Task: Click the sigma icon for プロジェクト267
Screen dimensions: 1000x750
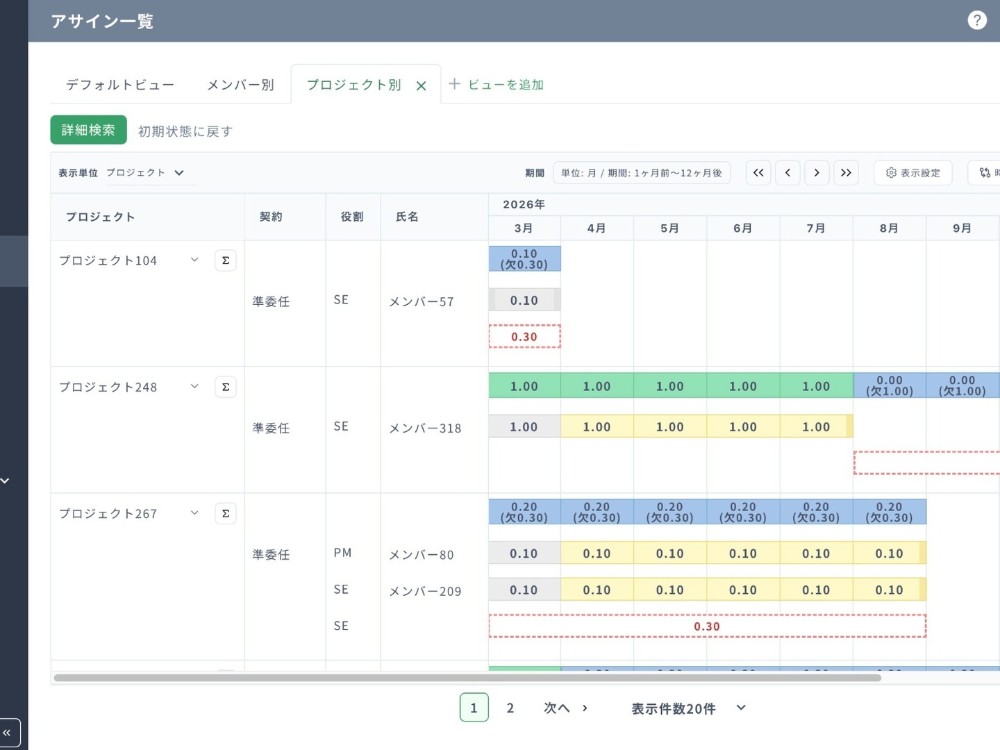Action: click(225, 513)
